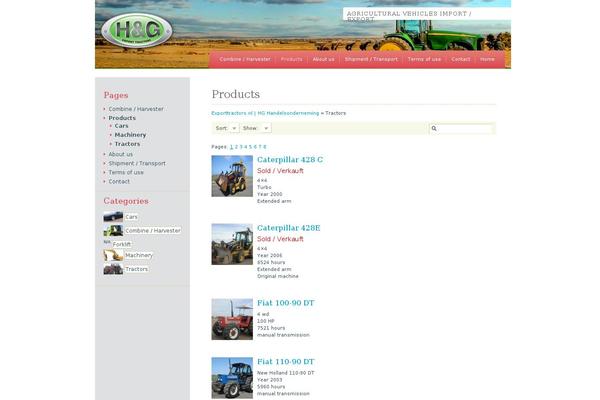Open Machinery sub-page in Pages sidebar
This screenshot has height=400, width=600.
click(130, 135)
